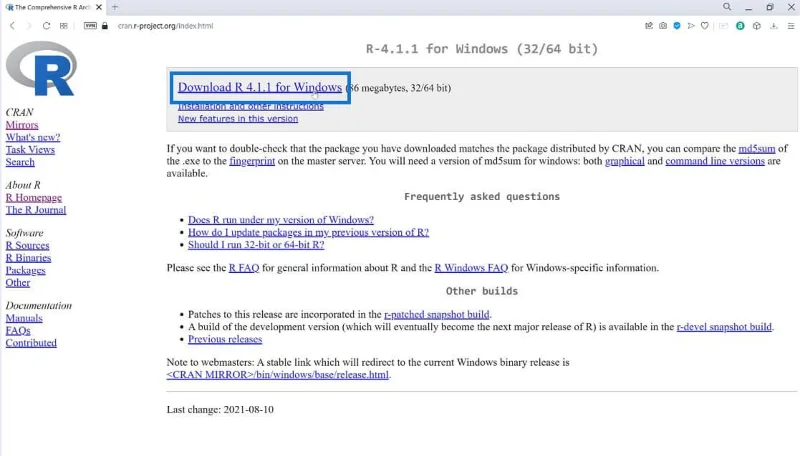Screen dimensions: 800x456
Task: Open the tab search magnifier icon
Action: click(727, 7)
